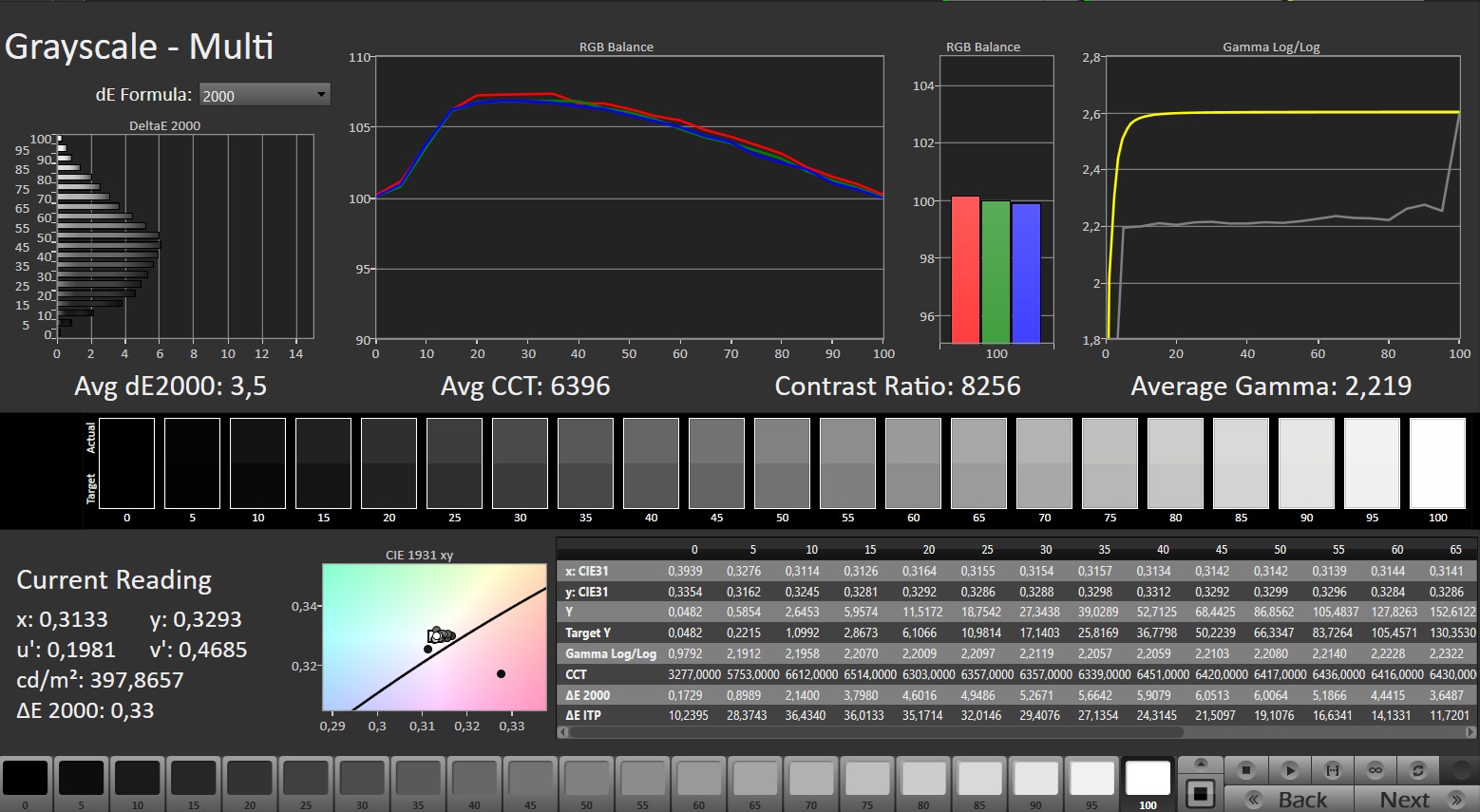
Task: Click the CCT value 3277,0000
Action: pos(694,674)
